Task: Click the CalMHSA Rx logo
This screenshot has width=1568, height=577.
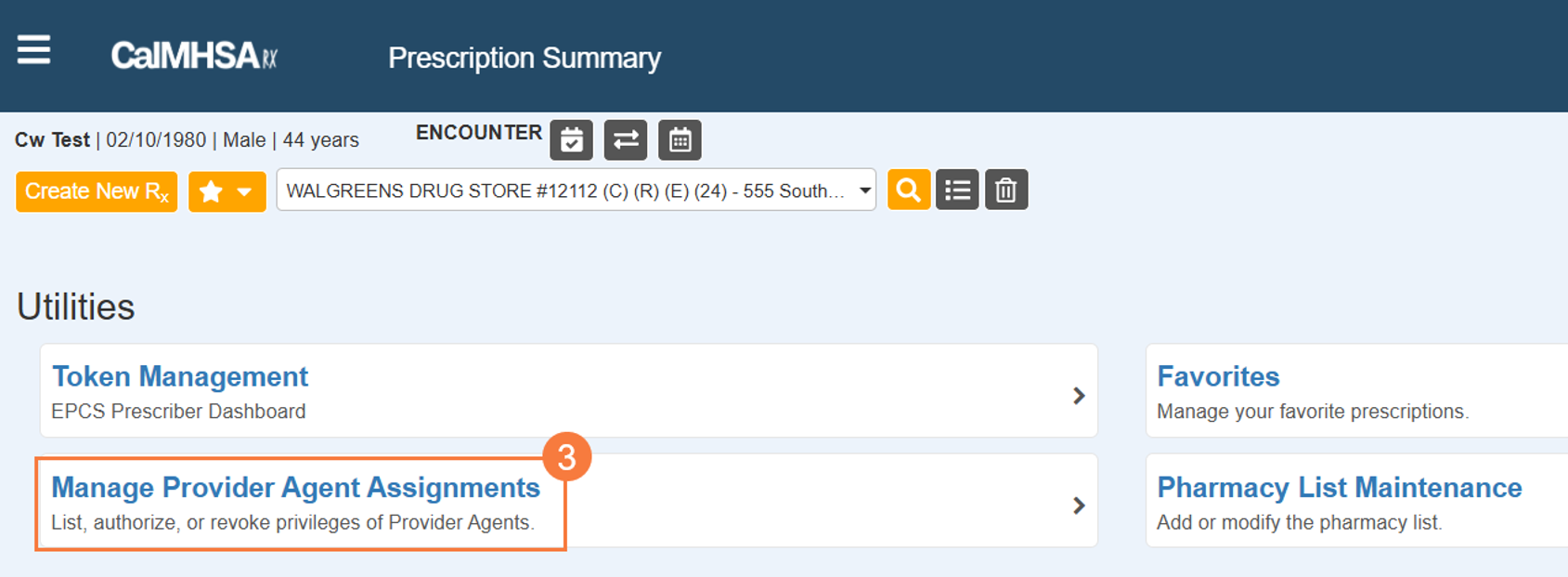Action: [194, 57]
